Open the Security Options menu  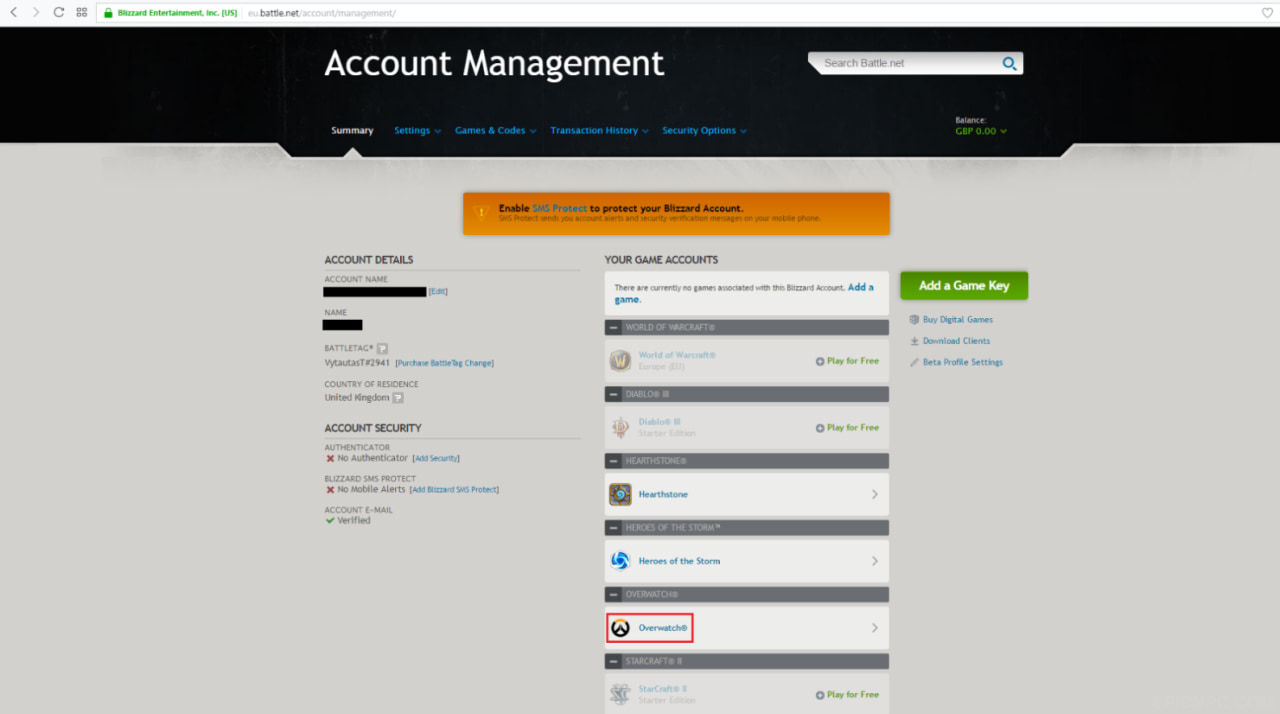pos(704,130)
